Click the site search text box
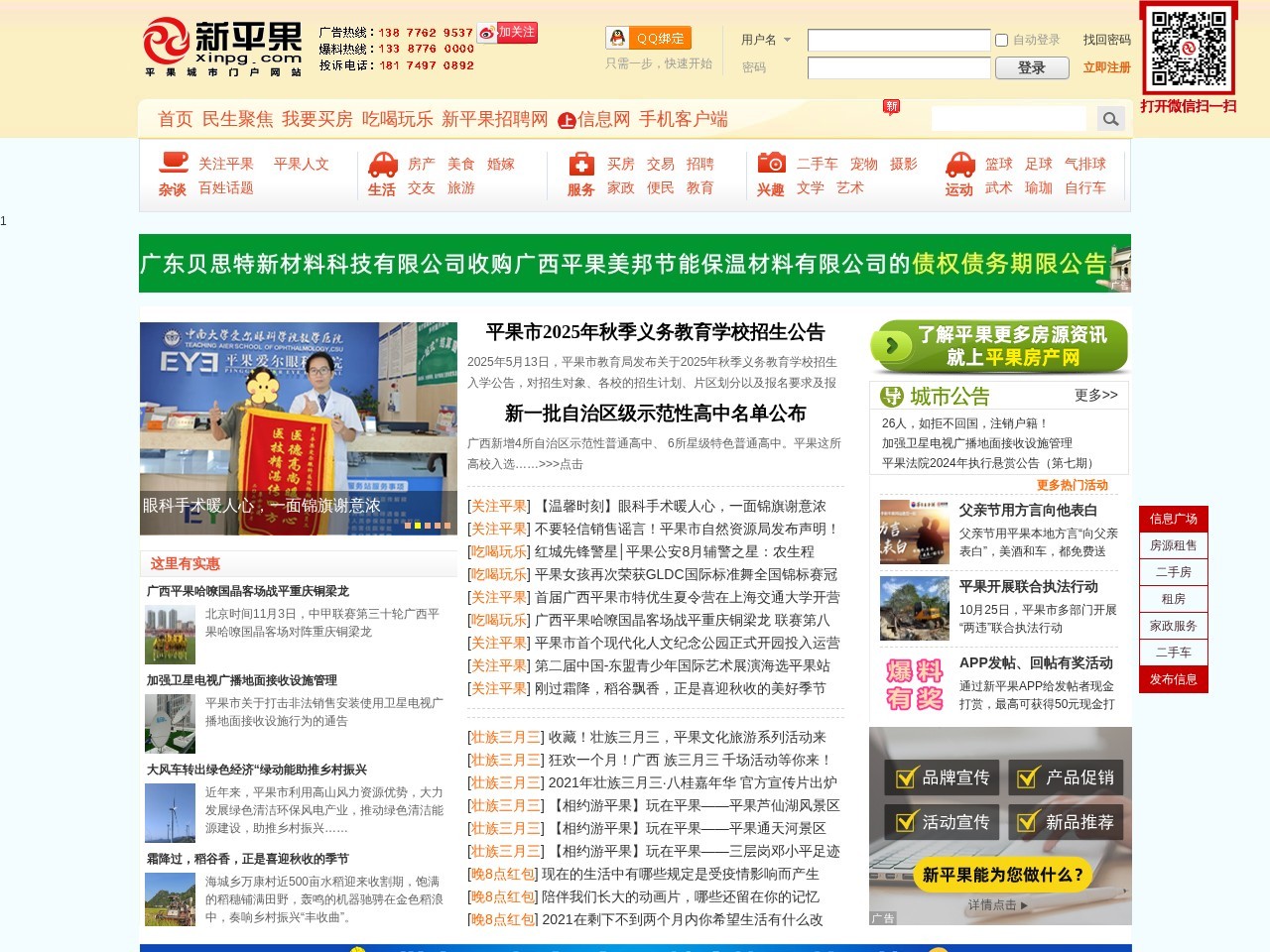The width and height of the screenshot is (1270, 952). coord(1009,119)
